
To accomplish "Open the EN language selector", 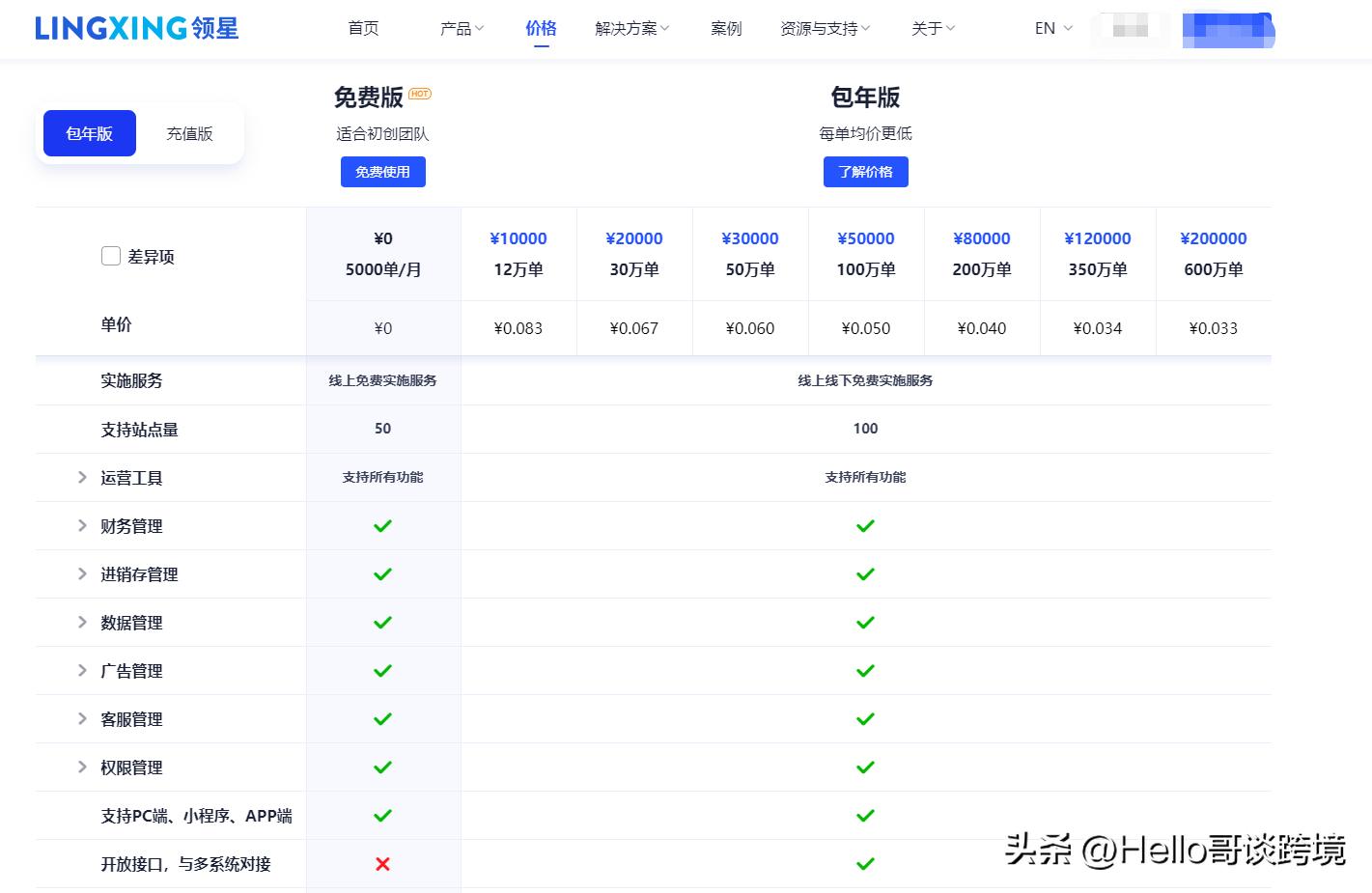I will [1051, 28].
